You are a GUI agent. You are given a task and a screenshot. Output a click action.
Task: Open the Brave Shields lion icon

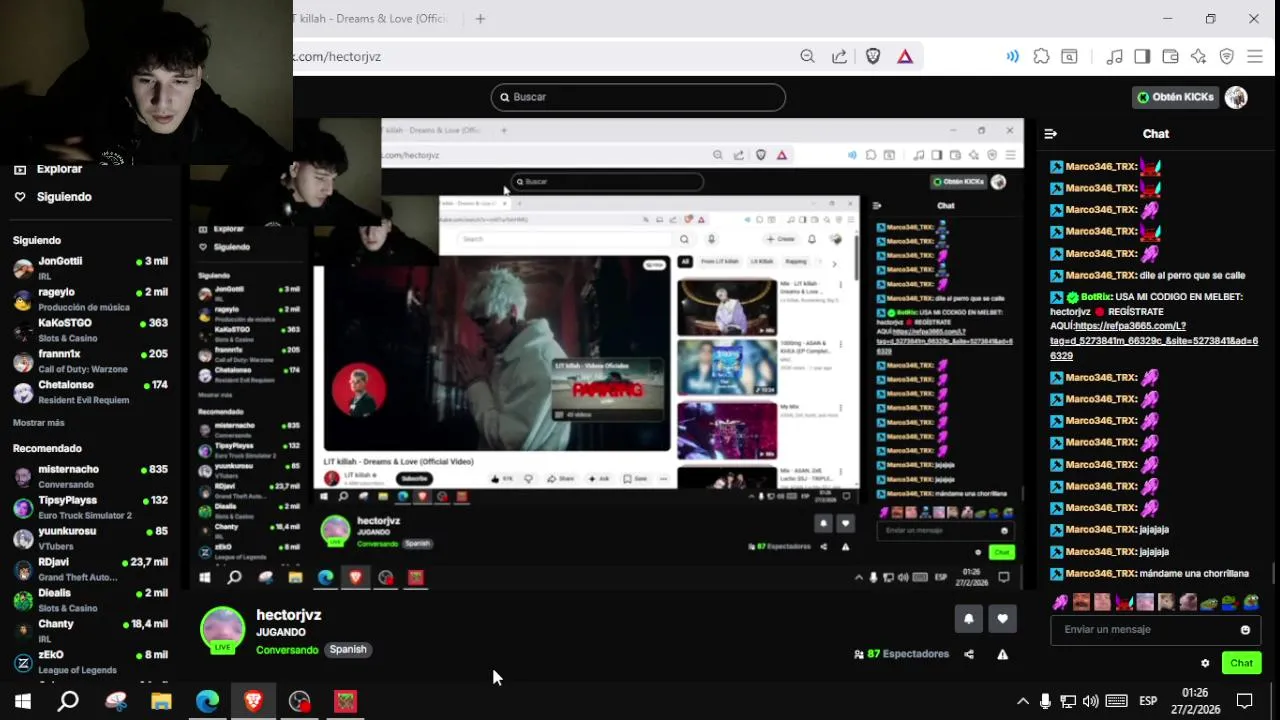pyautogui.click(x=873, y=57)
